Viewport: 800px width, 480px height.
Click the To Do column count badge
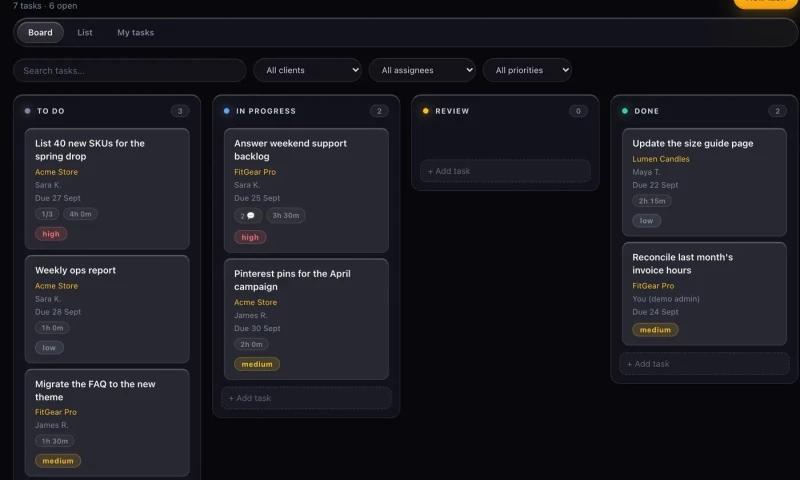[x=180, y=111]
